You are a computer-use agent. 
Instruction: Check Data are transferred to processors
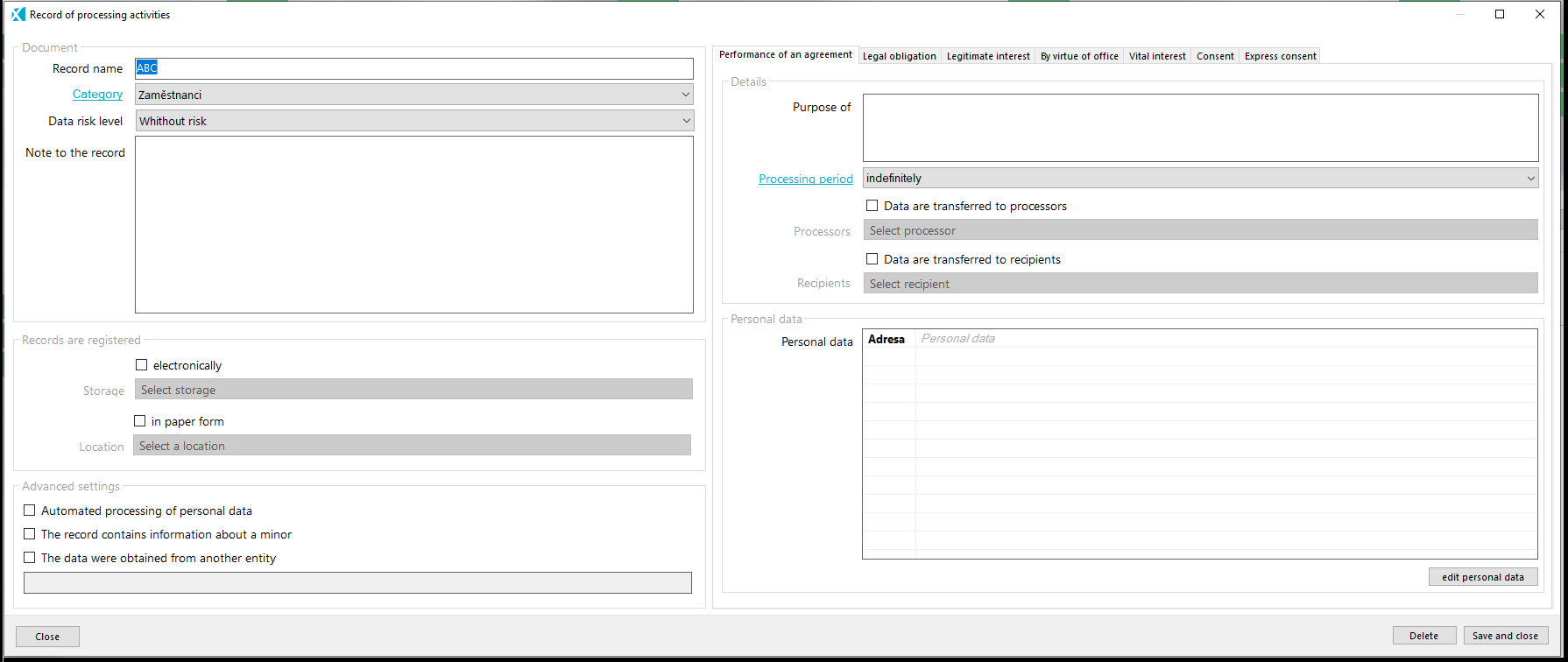pos(872,206)
